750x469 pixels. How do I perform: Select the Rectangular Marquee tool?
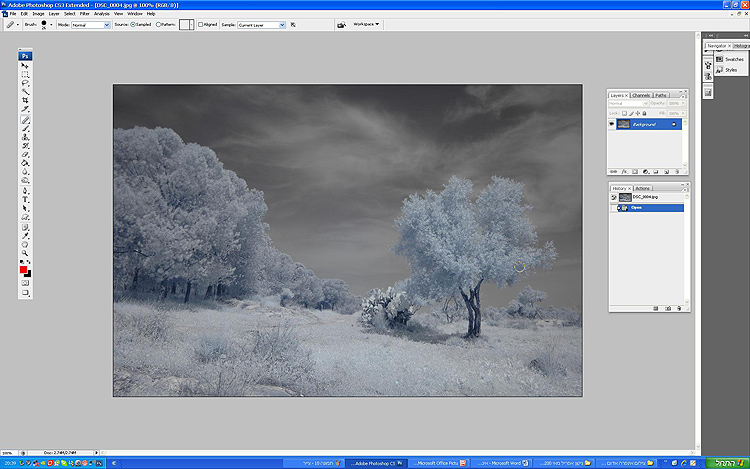point(26,74)
